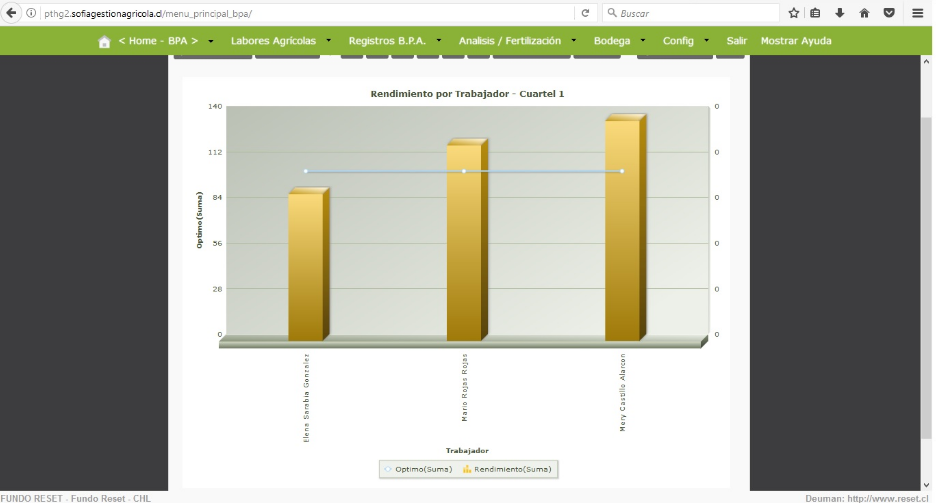Click the browser home icon in toolbar
The width and height of the screenshot is (936, 503).
pos(864,13)
